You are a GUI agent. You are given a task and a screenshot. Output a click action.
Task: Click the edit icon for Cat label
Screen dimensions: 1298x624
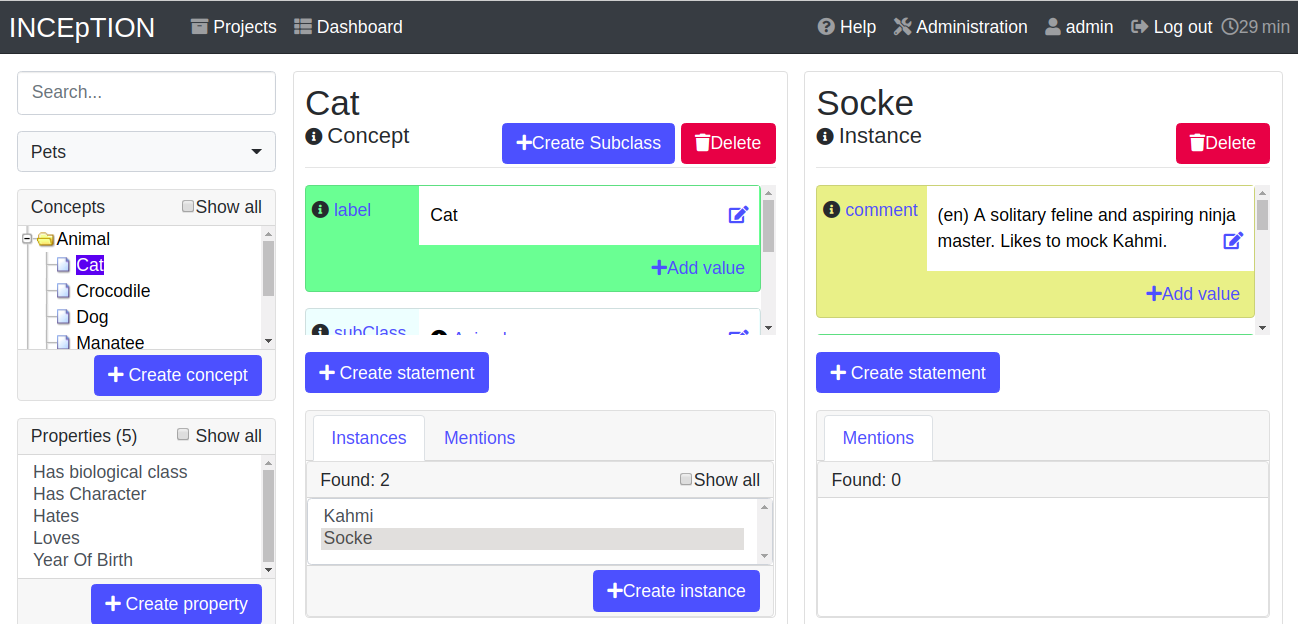pyautogui.click(x=738, y=214)
